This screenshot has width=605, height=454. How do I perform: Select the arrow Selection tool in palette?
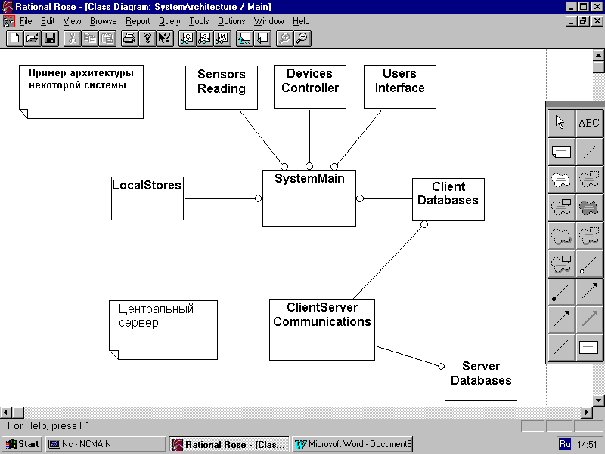click(561, 122)
